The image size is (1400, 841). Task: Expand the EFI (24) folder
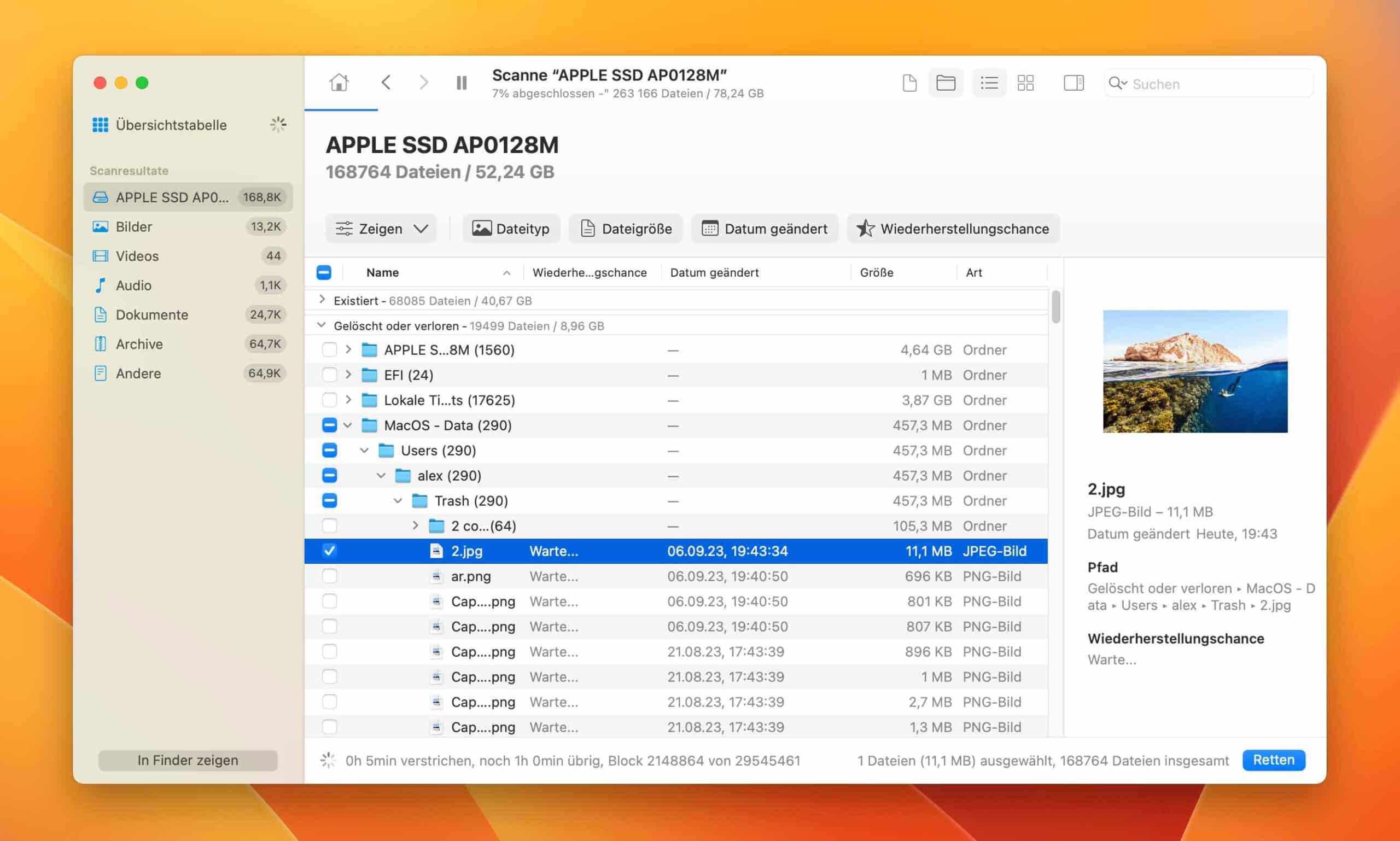[x=348, y=375]
